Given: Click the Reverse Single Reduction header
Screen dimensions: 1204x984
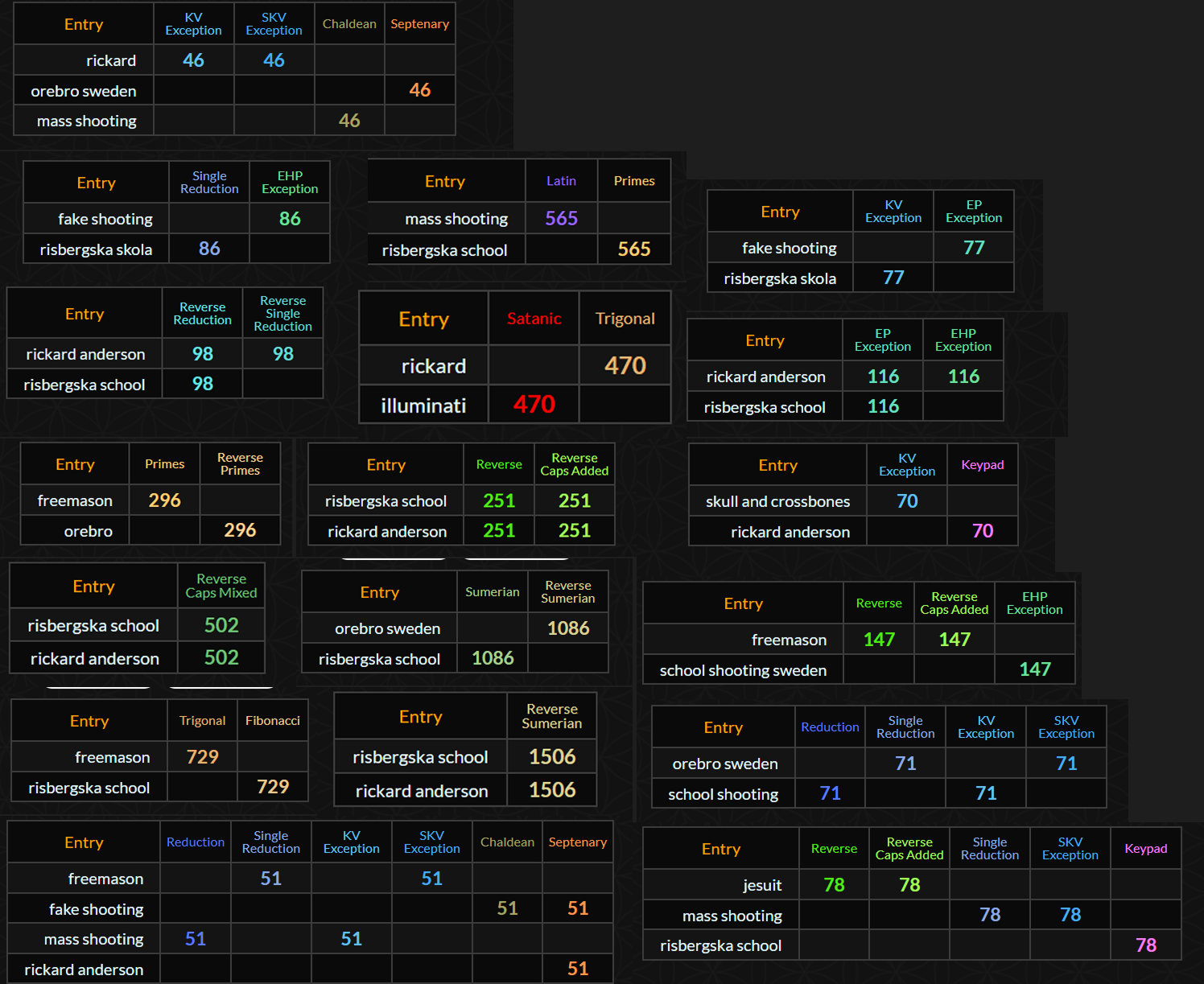Looking at the screenshot, I should point(282,314).
